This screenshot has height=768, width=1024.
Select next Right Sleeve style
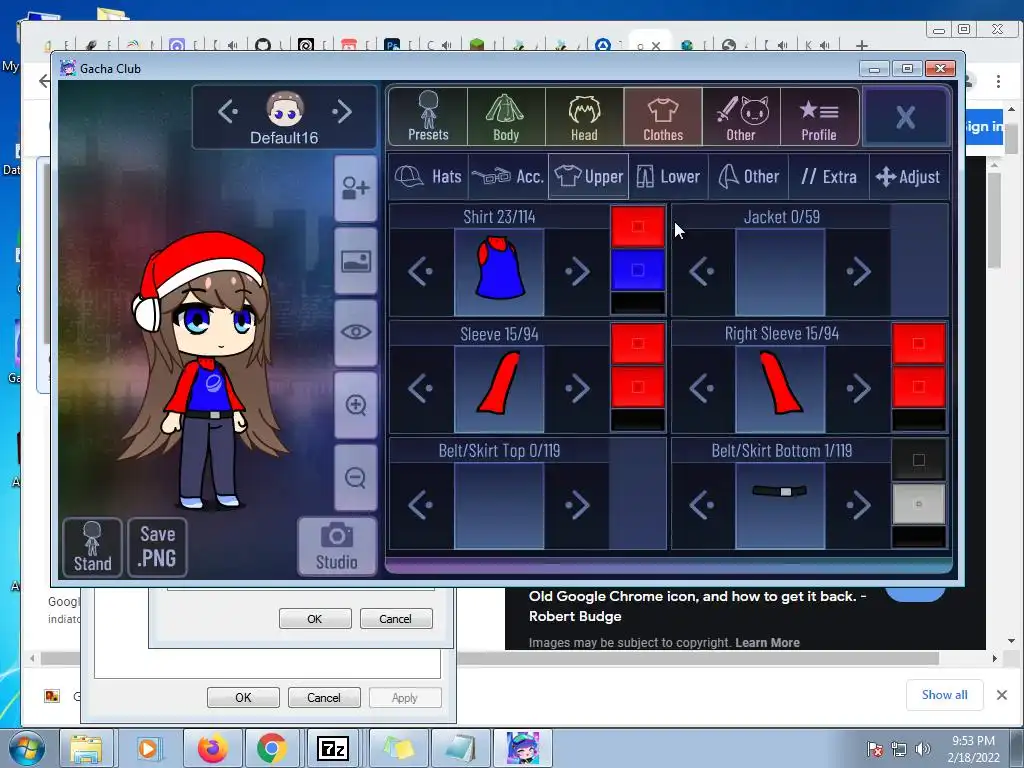[859, 389]
